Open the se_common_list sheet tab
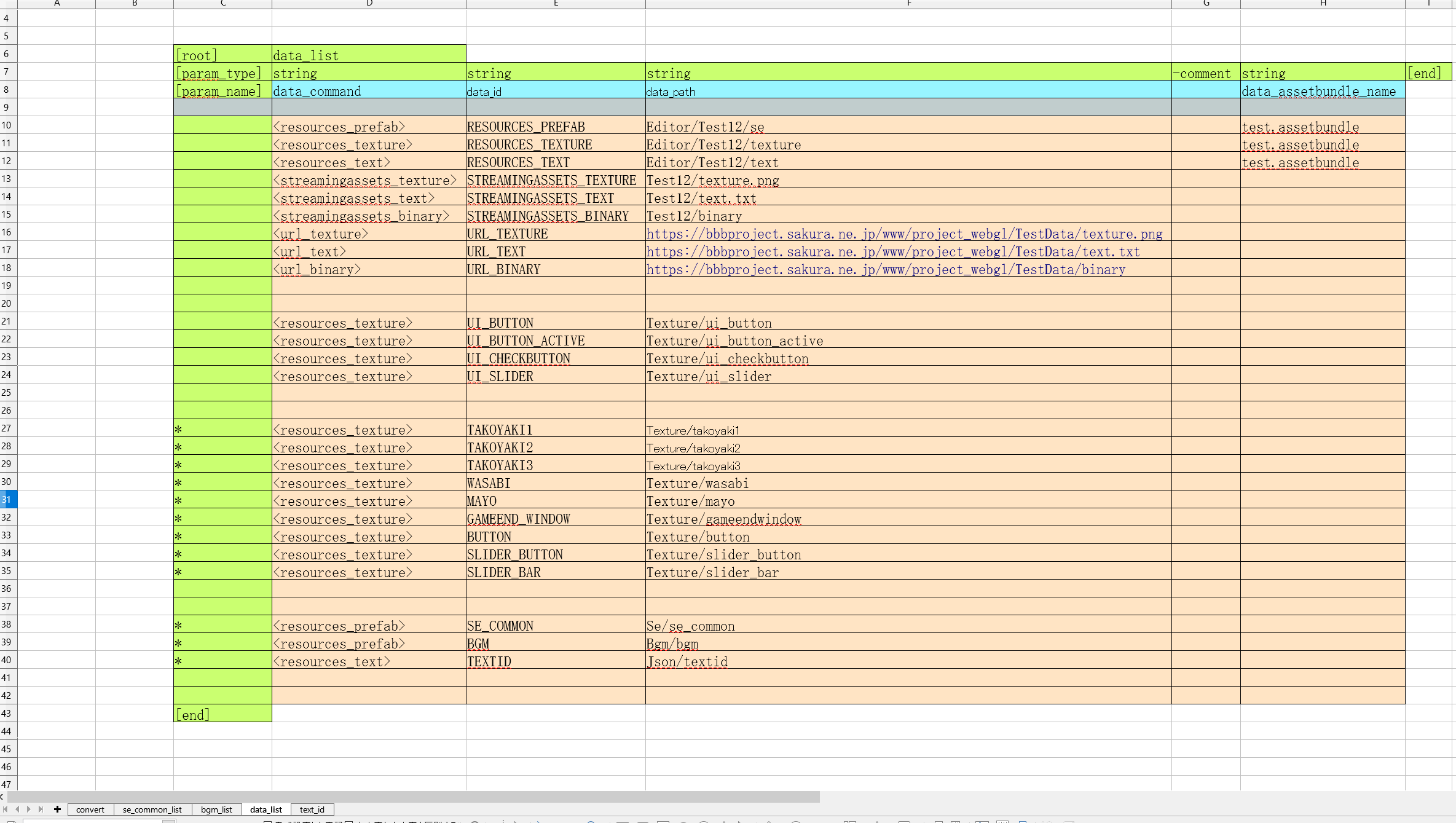 152,810
